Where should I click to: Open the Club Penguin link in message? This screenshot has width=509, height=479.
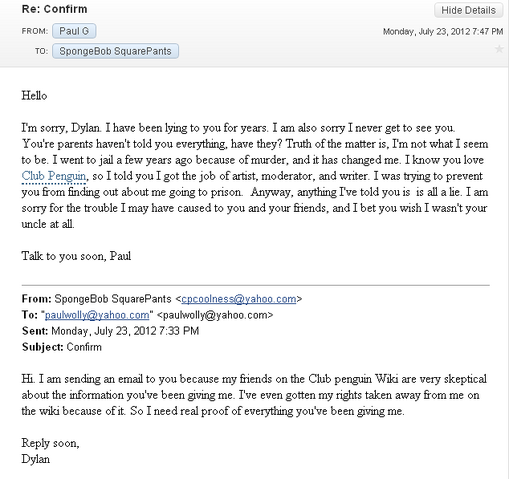(x=54, y=176)
